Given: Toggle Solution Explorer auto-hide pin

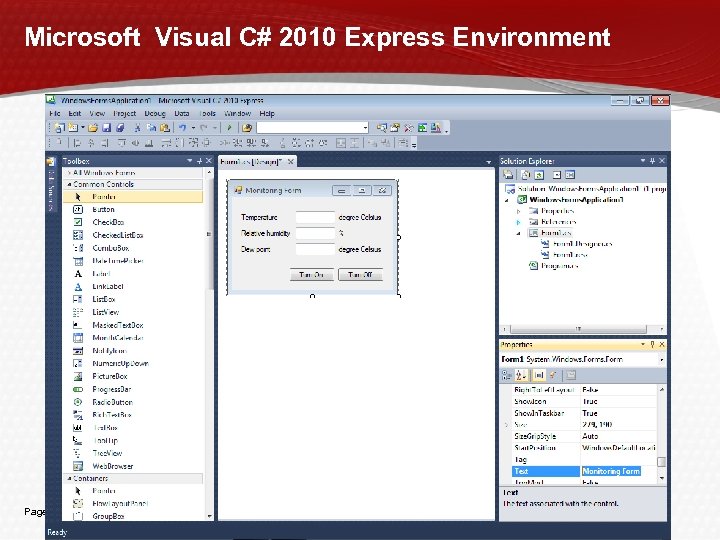Looking at the screenshot, I should click(x=652, y=161).
